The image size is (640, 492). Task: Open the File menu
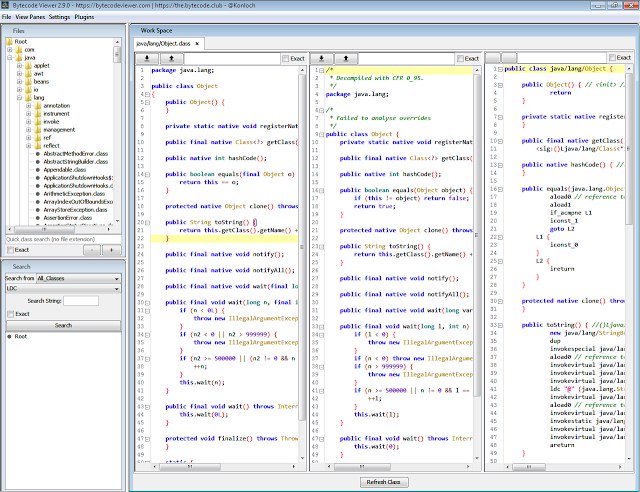coord(7,17)
